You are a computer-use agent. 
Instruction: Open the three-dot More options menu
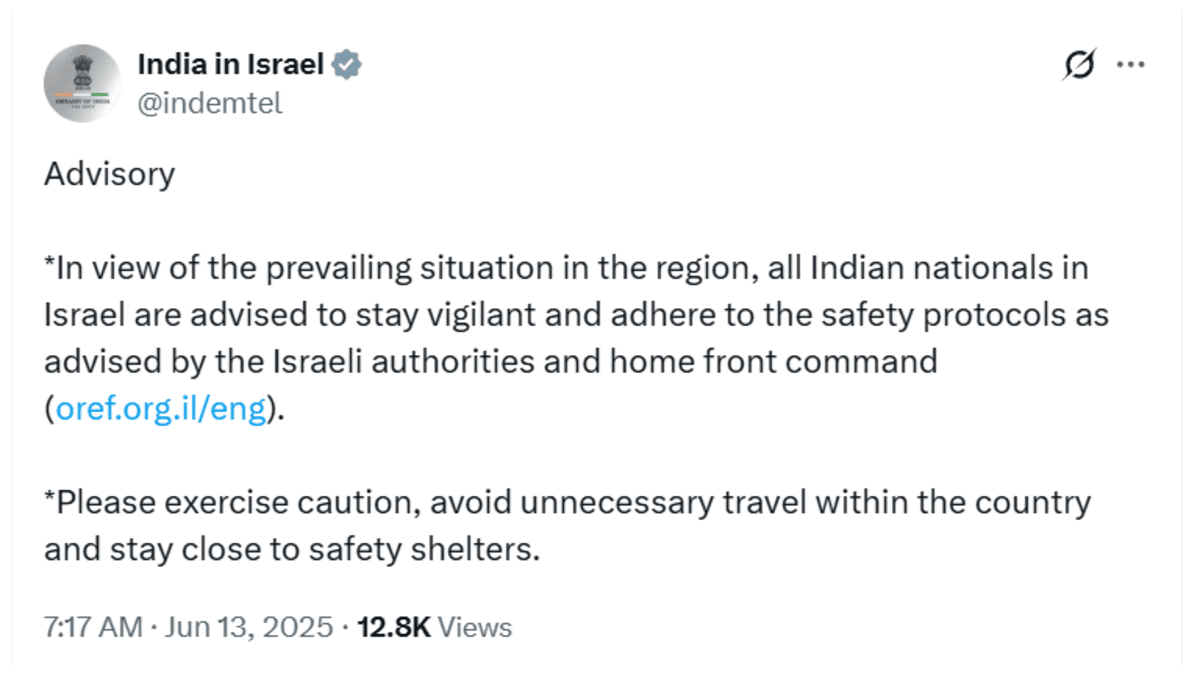(x=1130, y=65)
